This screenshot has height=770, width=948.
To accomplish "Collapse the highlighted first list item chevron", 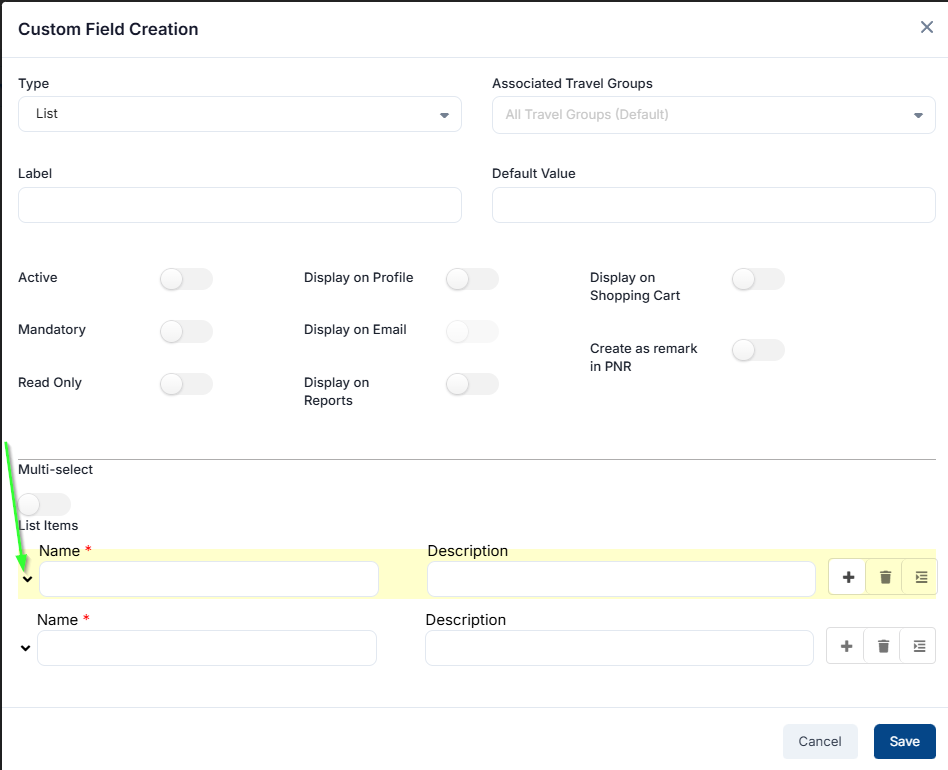I will 27,579.
